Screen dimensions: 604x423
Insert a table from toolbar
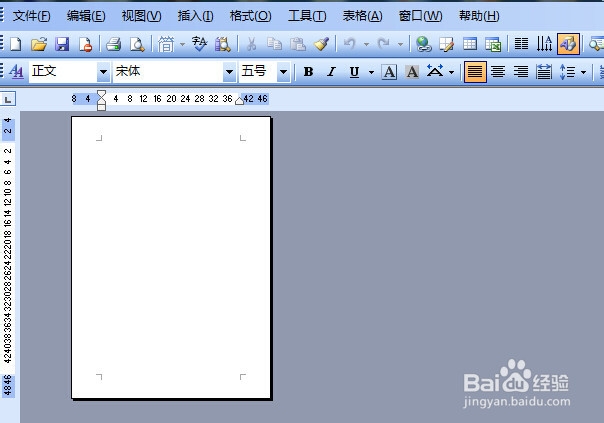tap(470, 44)
